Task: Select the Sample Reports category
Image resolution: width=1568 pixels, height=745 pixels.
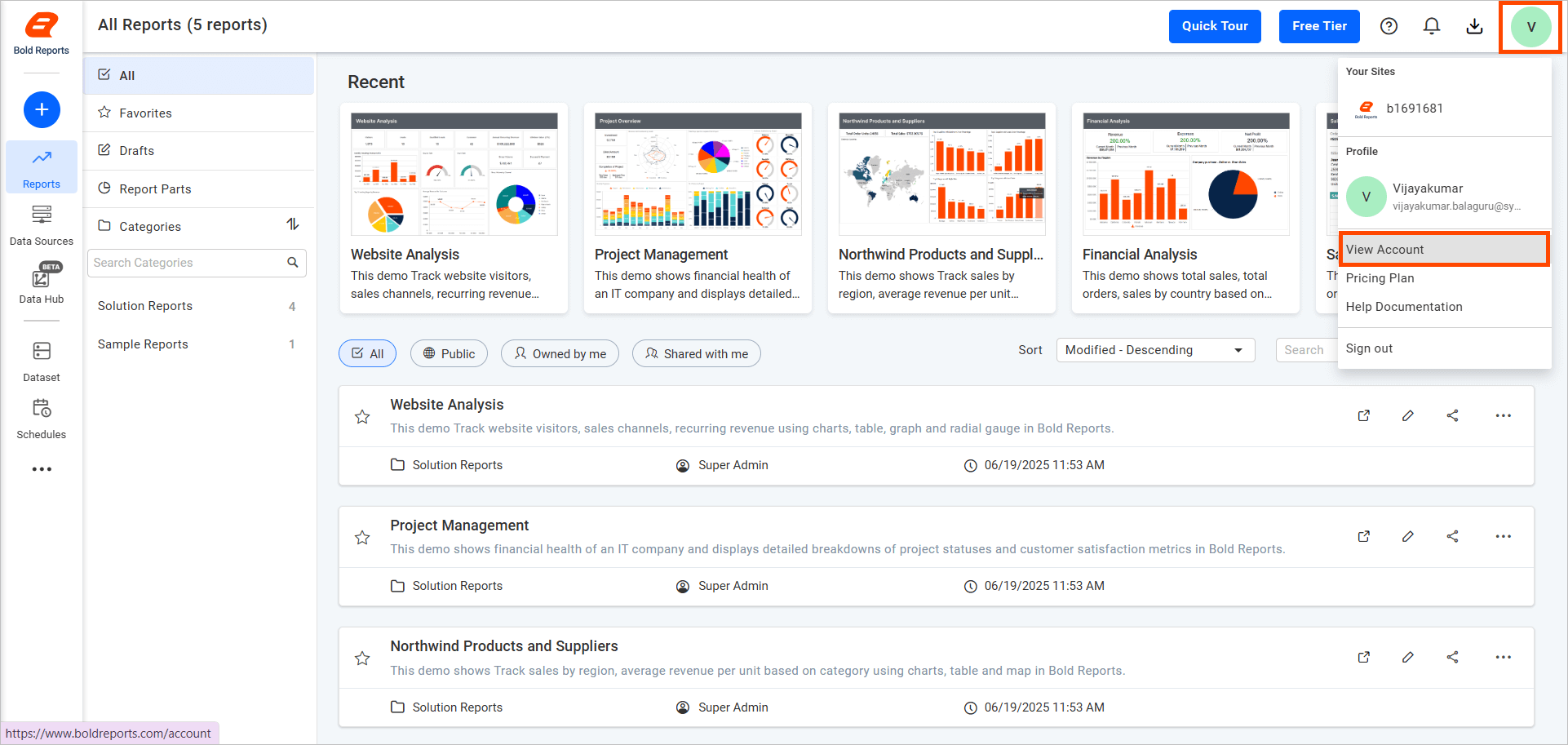Action: tap(197, 344)
